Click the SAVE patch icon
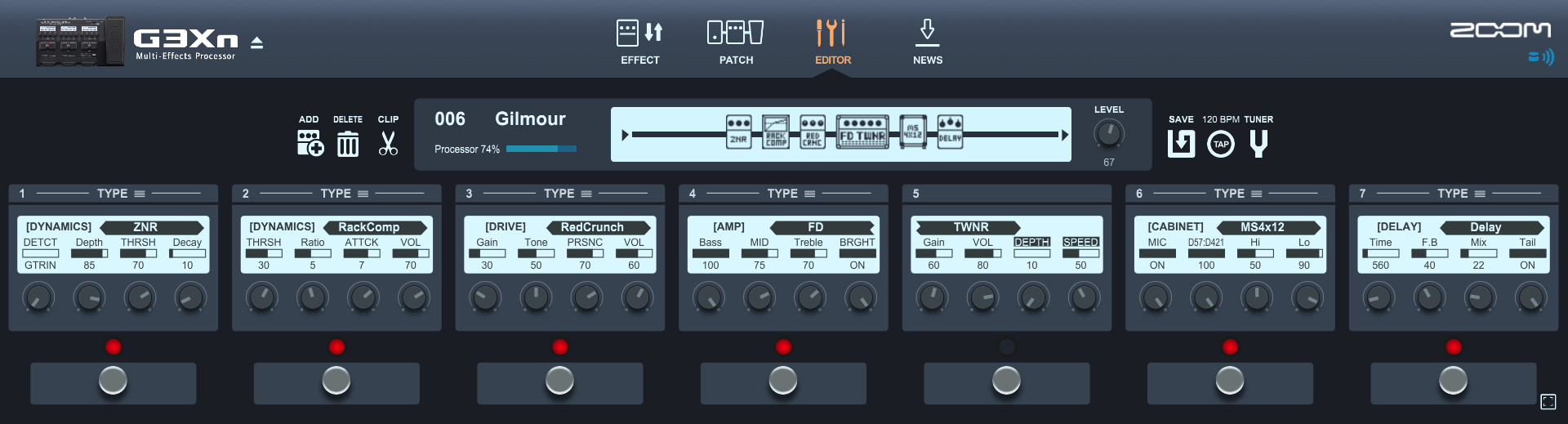 pos(1181,144)
